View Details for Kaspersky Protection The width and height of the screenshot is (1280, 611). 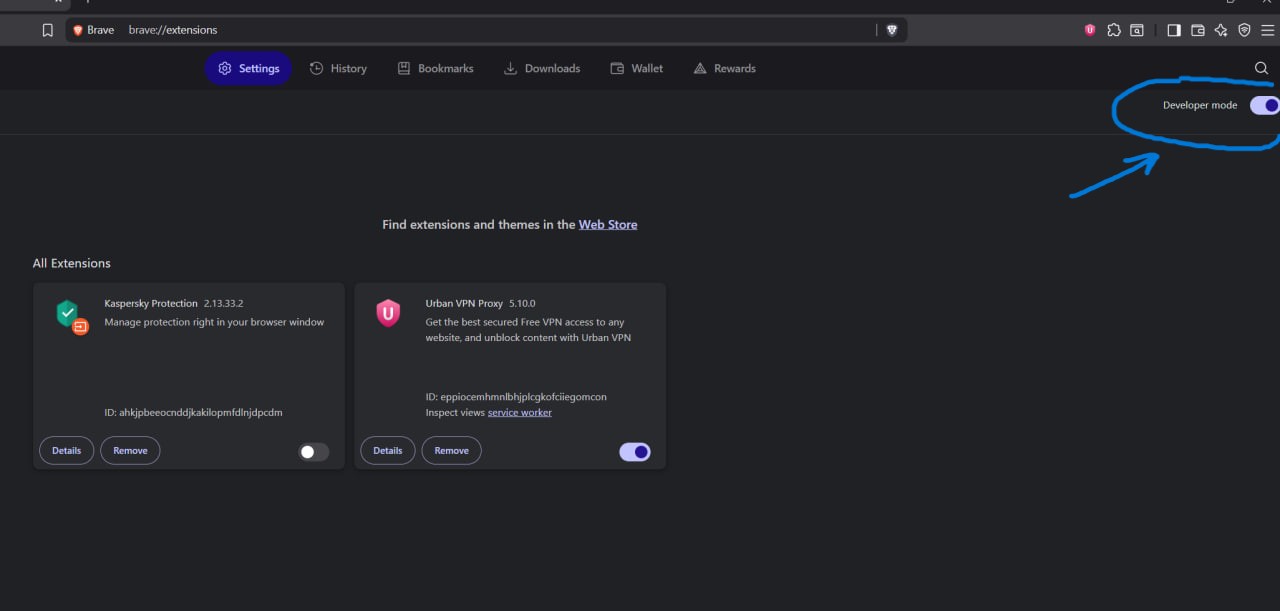tap(66, 451)
